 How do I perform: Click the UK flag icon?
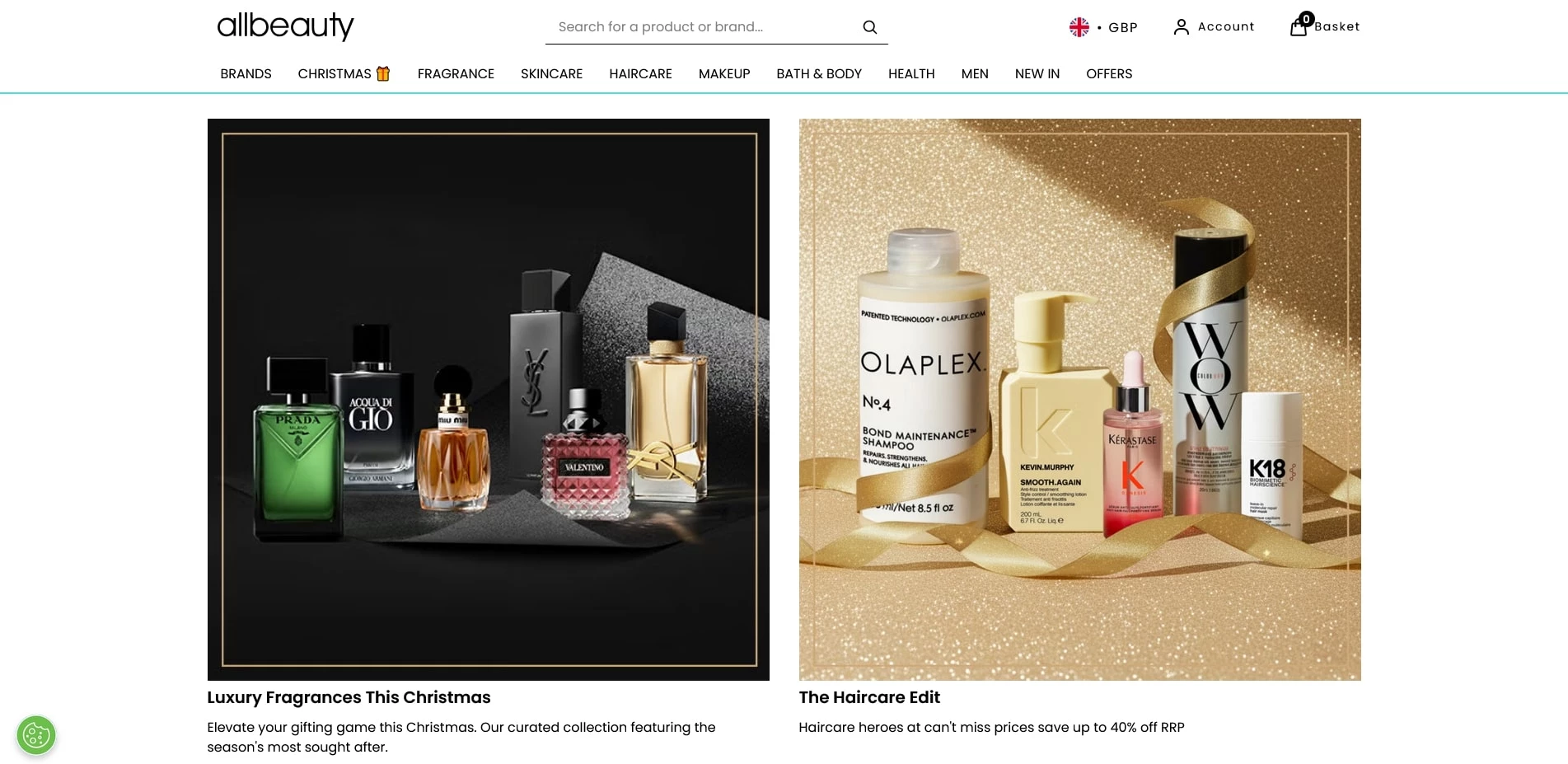pos(1079,27)
